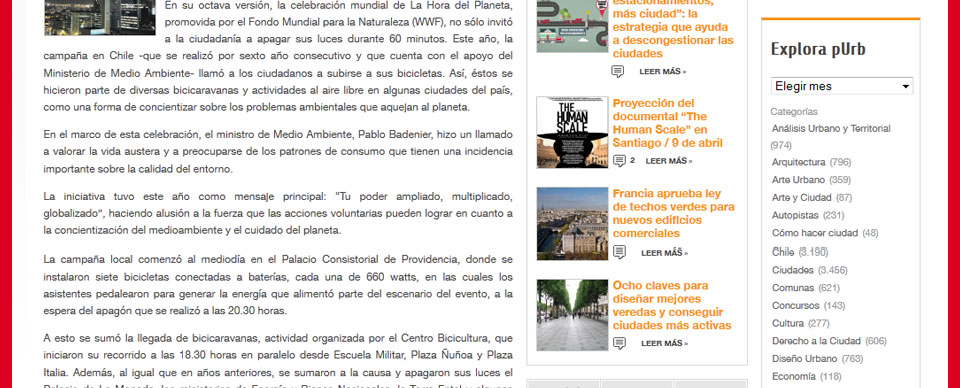Screen dimensions: 960x388
Task: Click comment icon under Ocho claves article
Action: coord(619,343)
